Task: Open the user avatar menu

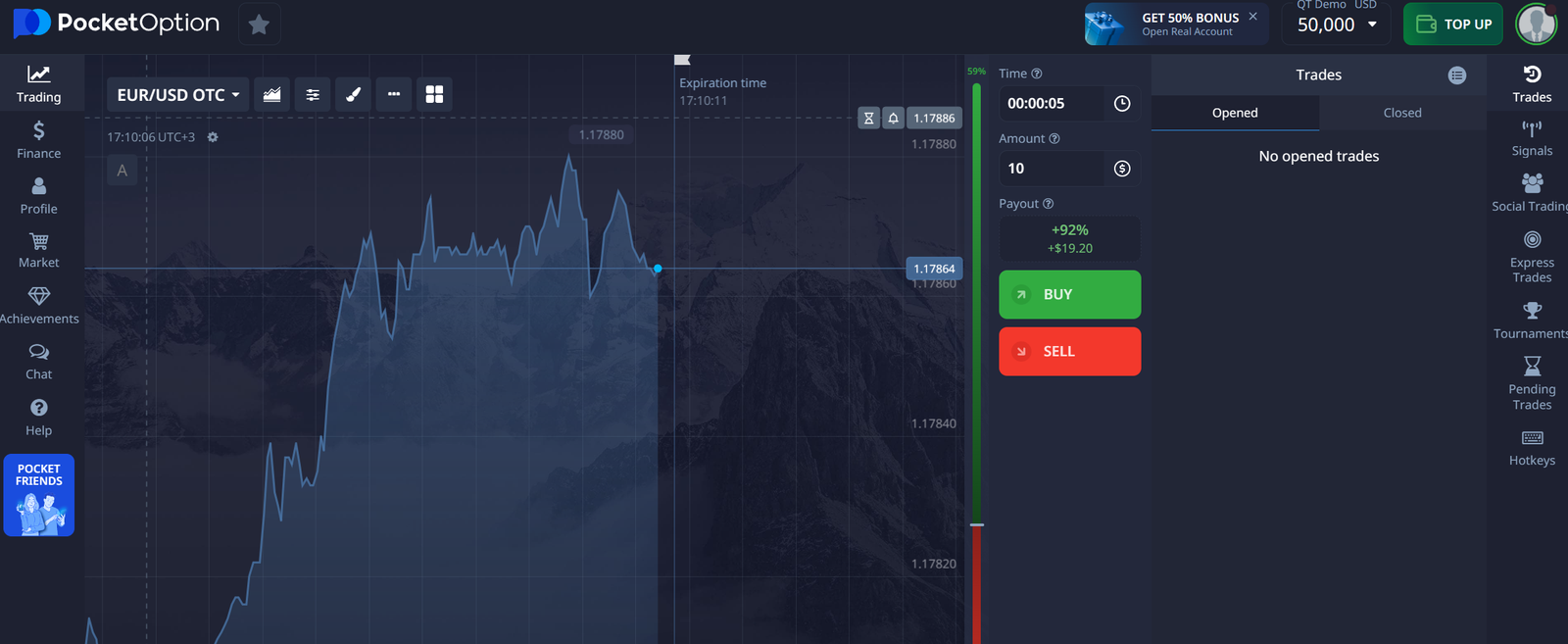Action: pos(1536,25)
